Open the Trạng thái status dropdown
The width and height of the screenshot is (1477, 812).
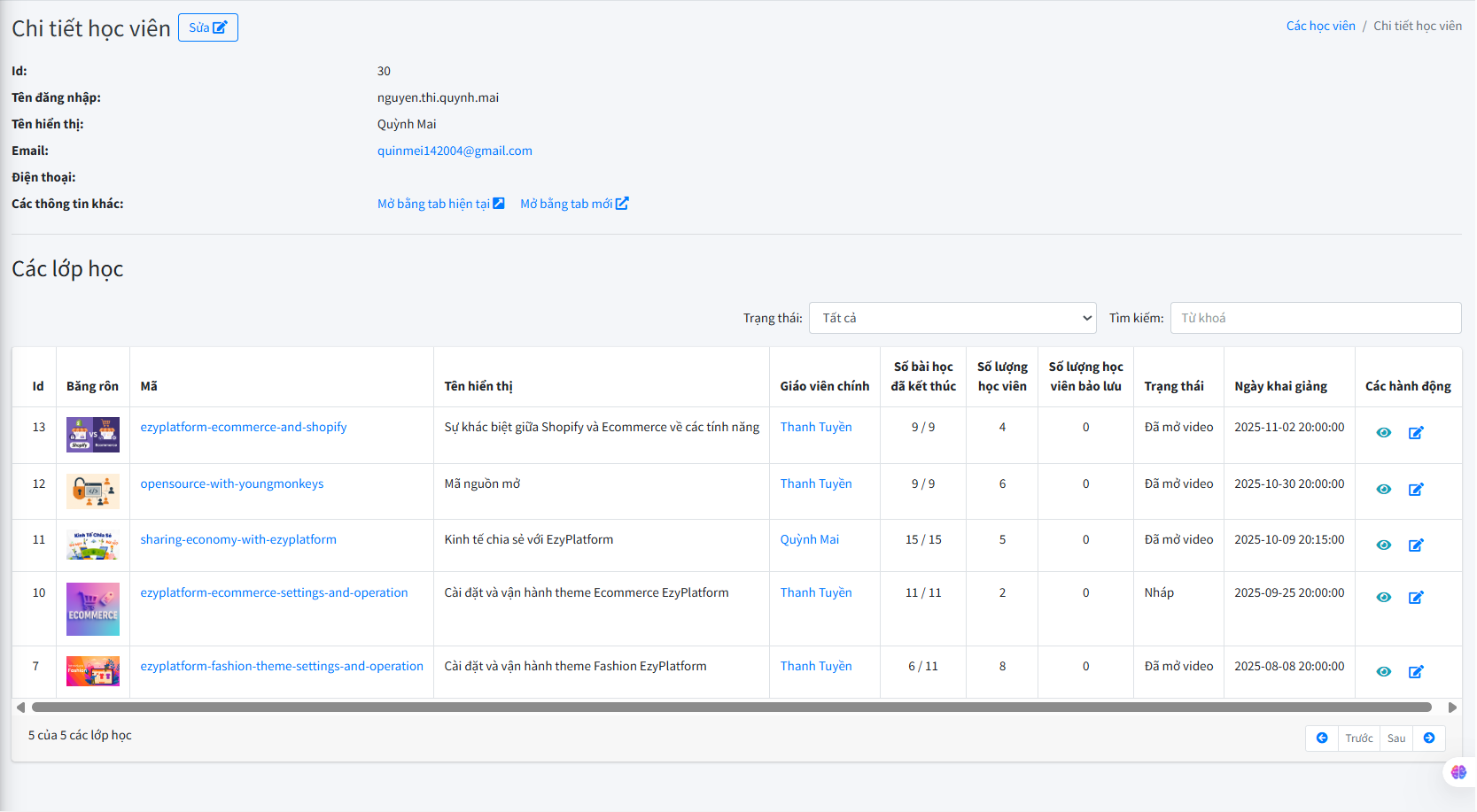point(952,318)
